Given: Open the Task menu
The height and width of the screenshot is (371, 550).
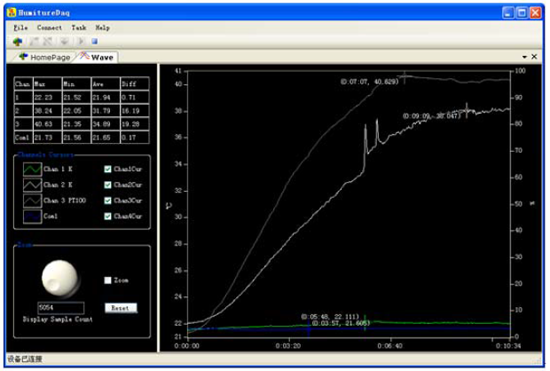Looking at the screenshot, I should pos(79,27).
